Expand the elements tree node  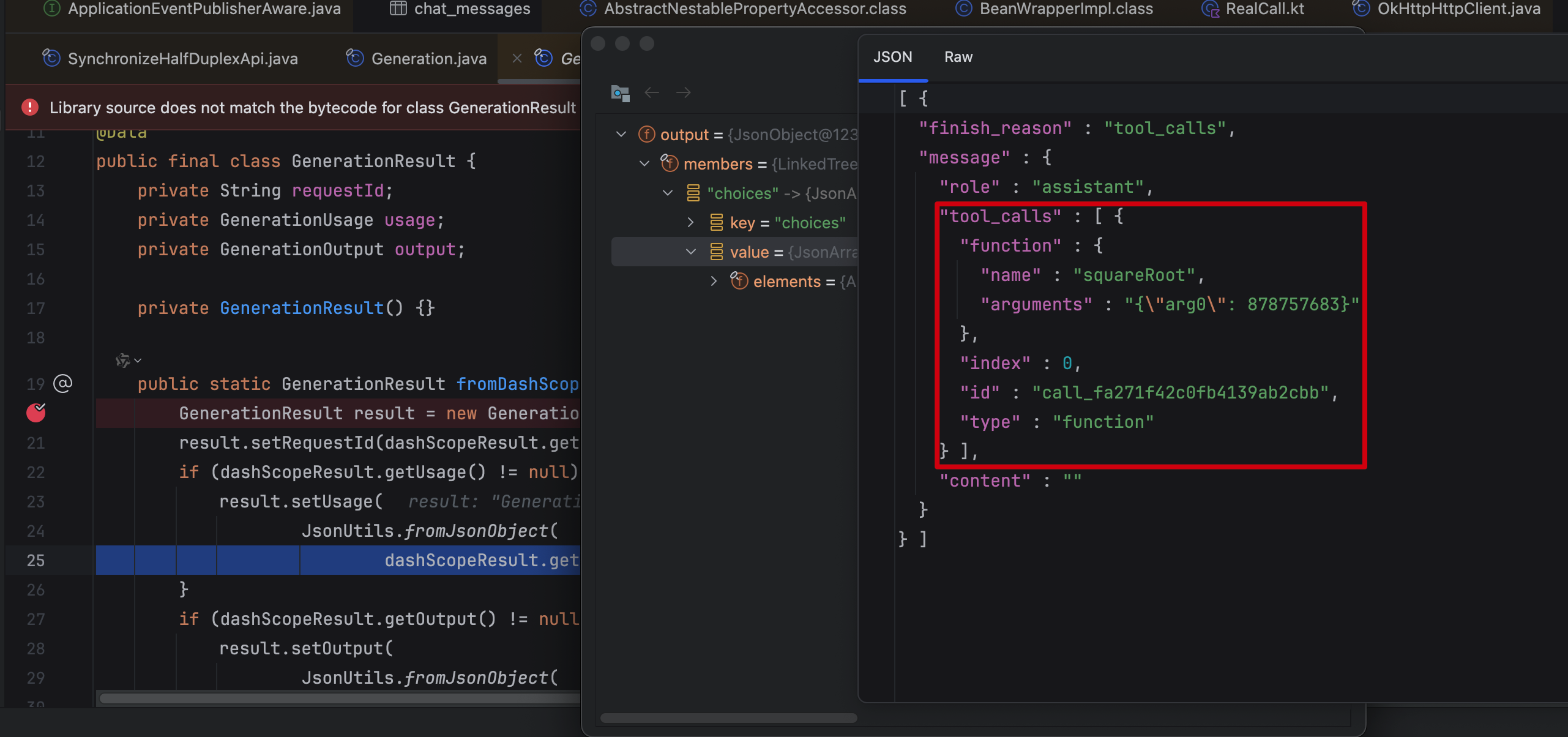pos(714,282)
